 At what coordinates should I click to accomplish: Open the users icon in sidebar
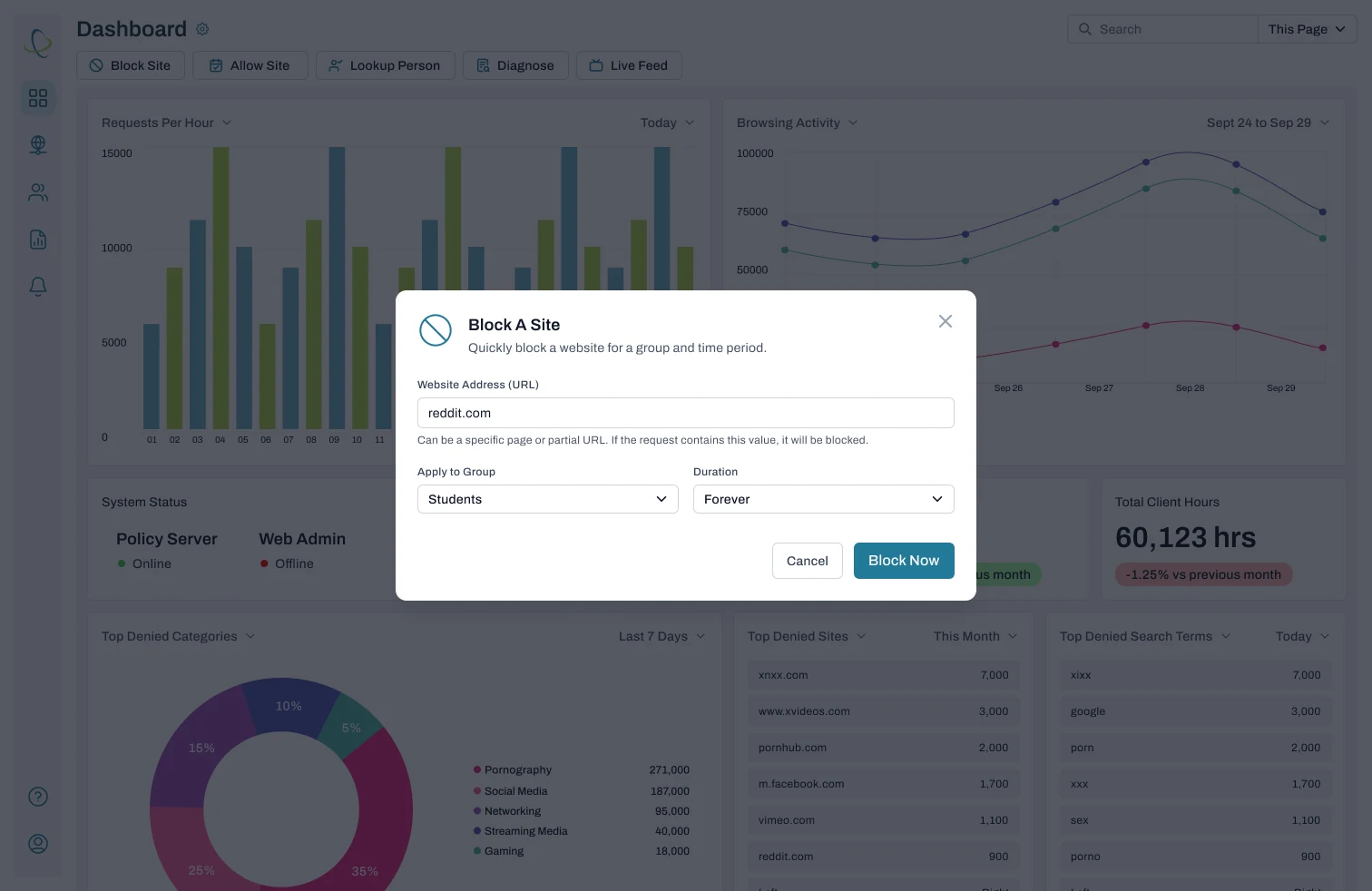[x=38, y=192]
